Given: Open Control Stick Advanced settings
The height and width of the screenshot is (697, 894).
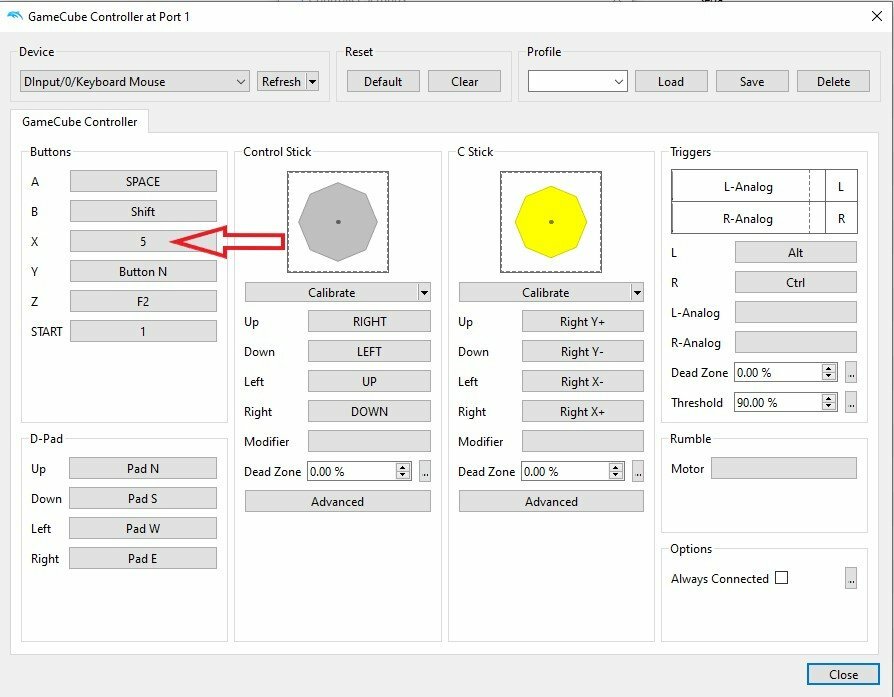Looking at the screenshot, I should click(338, 501).
